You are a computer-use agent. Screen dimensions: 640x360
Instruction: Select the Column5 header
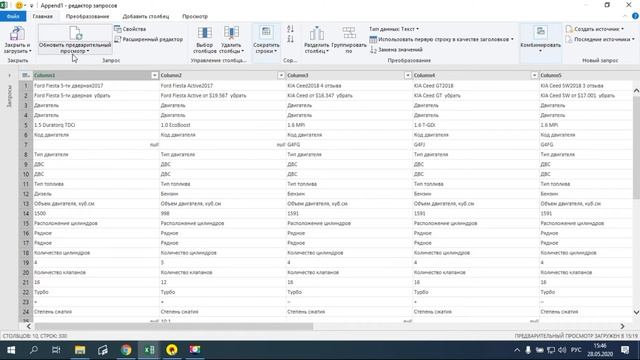(585, 75)
